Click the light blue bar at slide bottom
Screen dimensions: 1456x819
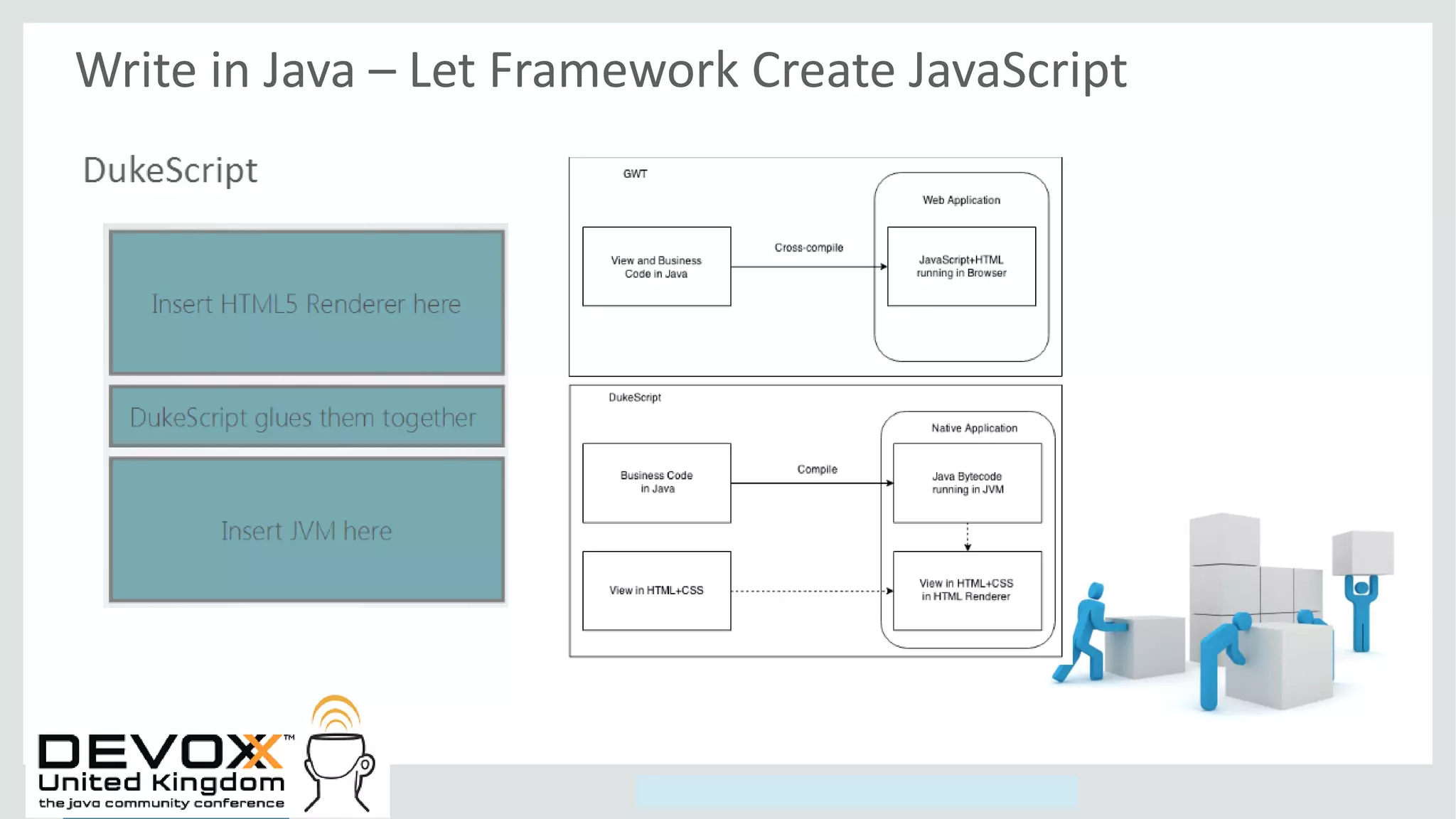tap(856, 791)
